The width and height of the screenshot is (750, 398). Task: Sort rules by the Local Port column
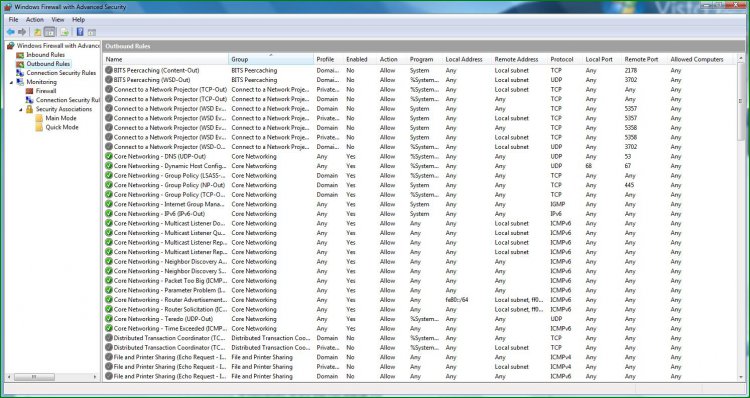point(602,59)
